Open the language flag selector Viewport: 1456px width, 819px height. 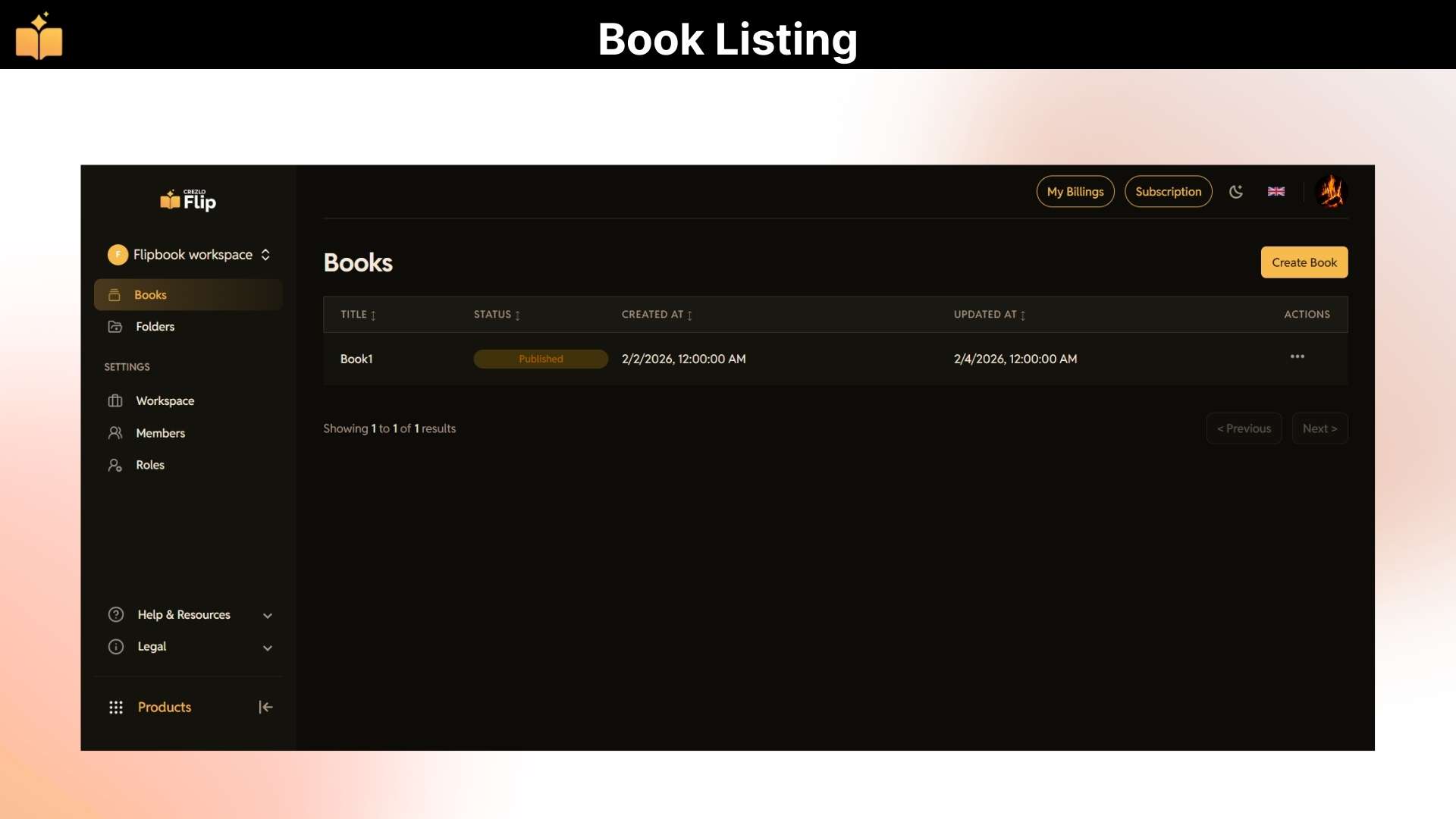[1276, 192]
